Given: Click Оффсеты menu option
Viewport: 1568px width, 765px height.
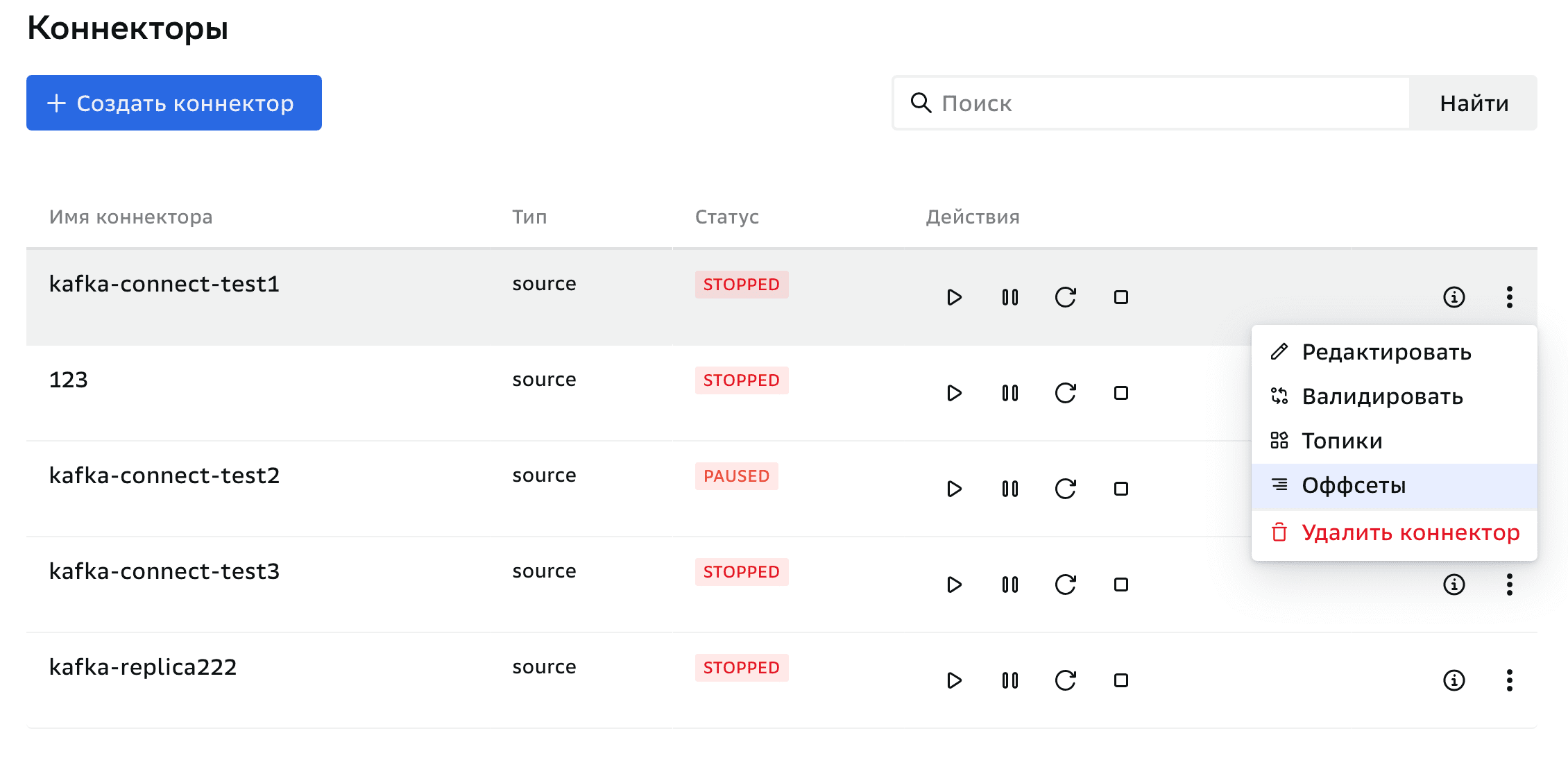Looking at the screenshot, I should (x=1353, y=486).
